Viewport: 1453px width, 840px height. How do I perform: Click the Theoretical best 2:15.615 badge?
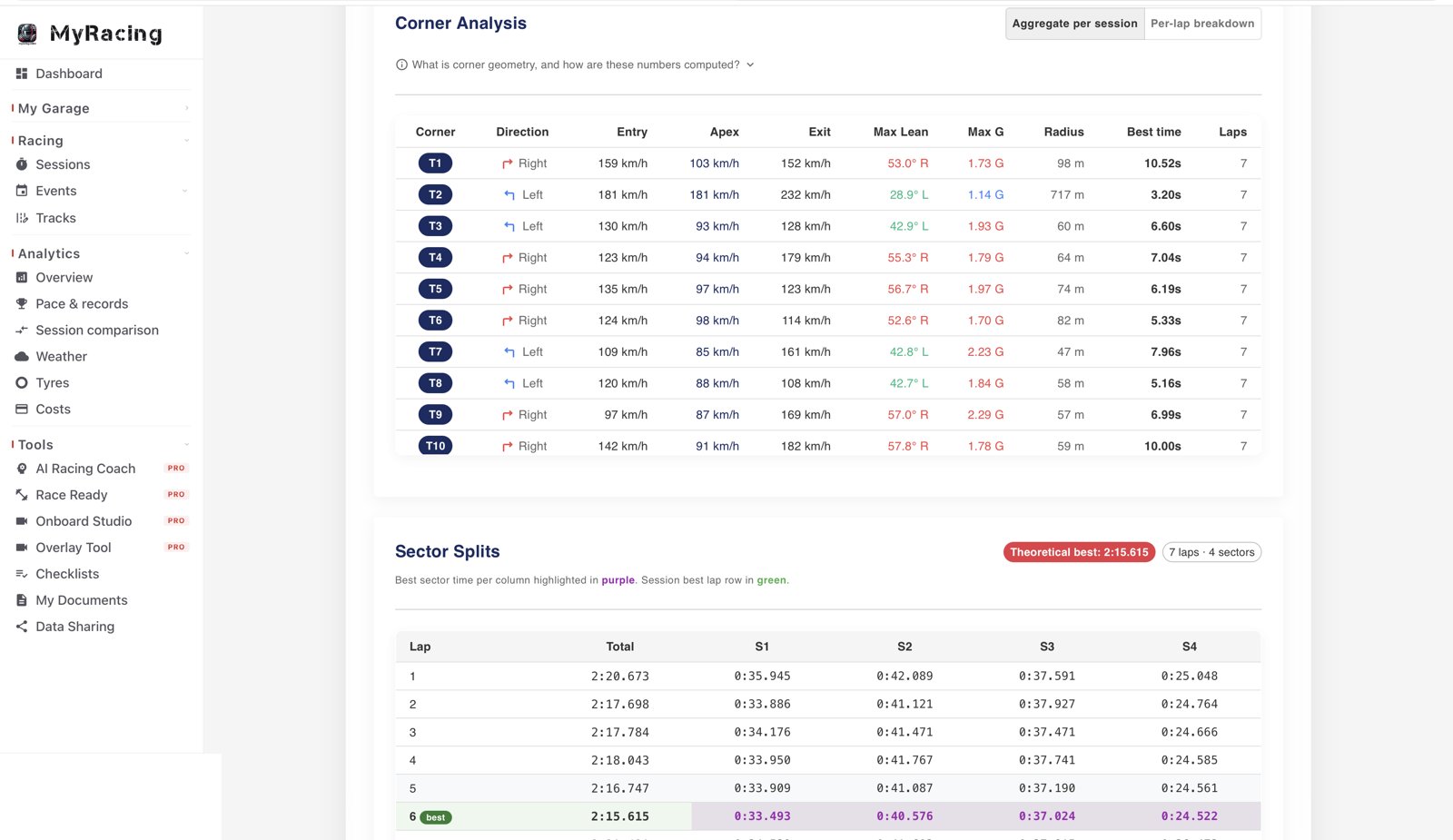(1079, 552)
